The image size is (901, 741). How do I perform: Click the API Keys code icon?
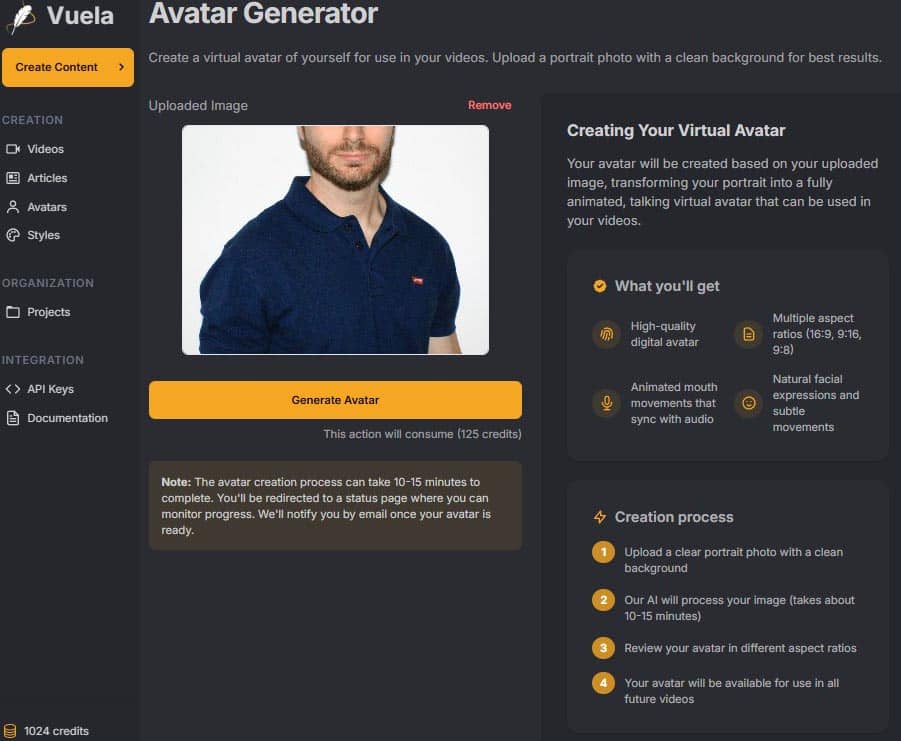13,389
